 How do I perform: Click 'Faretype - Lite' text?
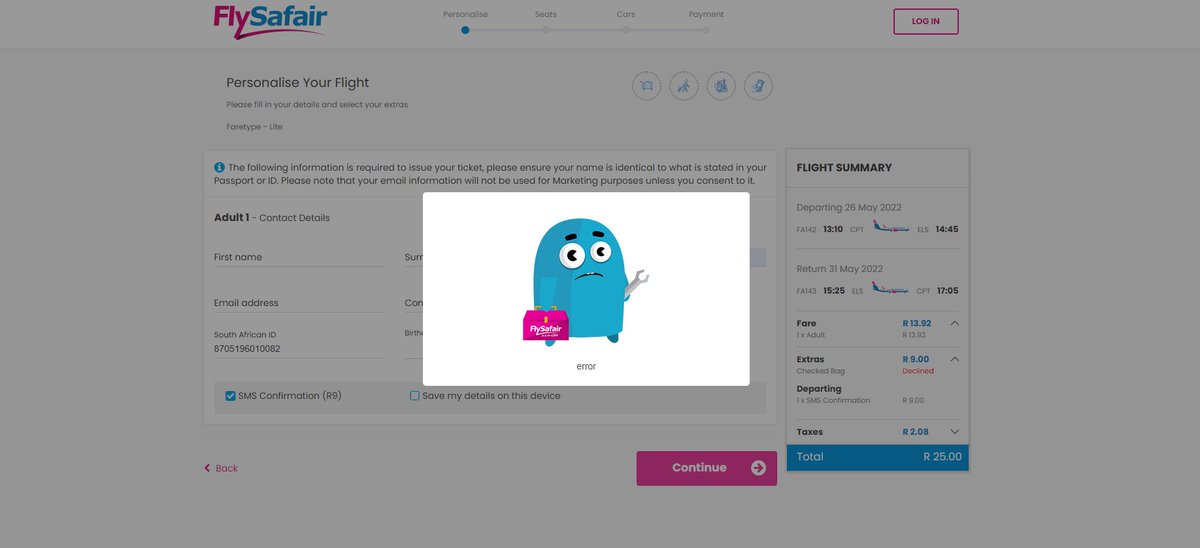[x=254, y=127]
